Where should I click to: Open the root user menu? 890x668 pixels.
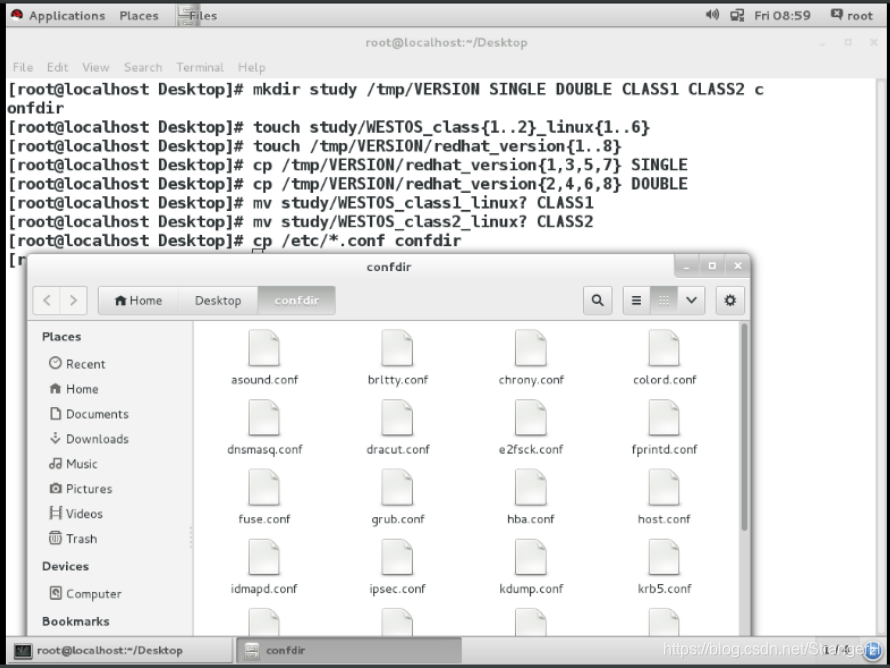tap(852, 15)
